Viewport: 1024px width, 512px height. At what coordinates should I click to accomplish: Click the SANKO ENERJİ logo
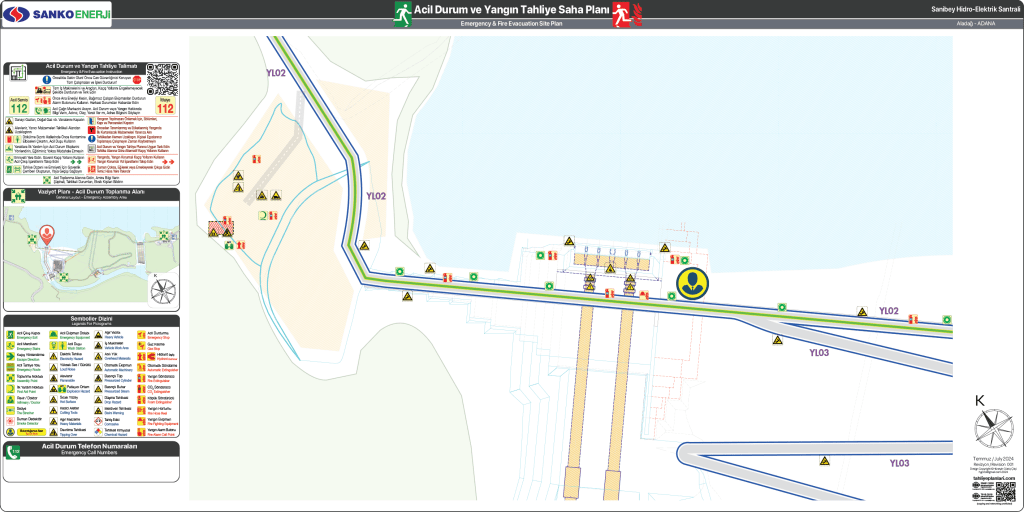57,14
